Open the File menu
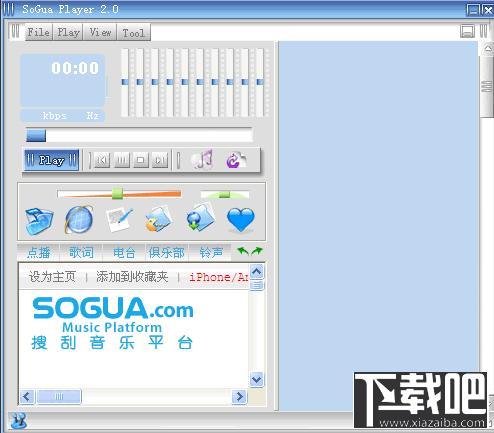The width and height of the screenshot is (494, 433). point(39,32)
